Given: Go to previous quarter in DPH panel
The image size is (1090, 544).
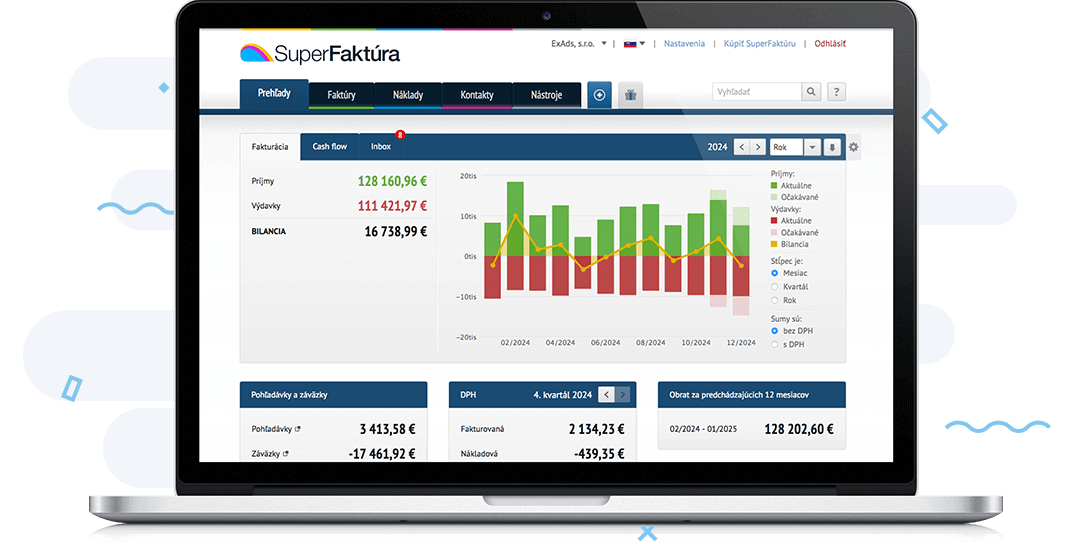Looking at the screenshot, I should point(606,395).
